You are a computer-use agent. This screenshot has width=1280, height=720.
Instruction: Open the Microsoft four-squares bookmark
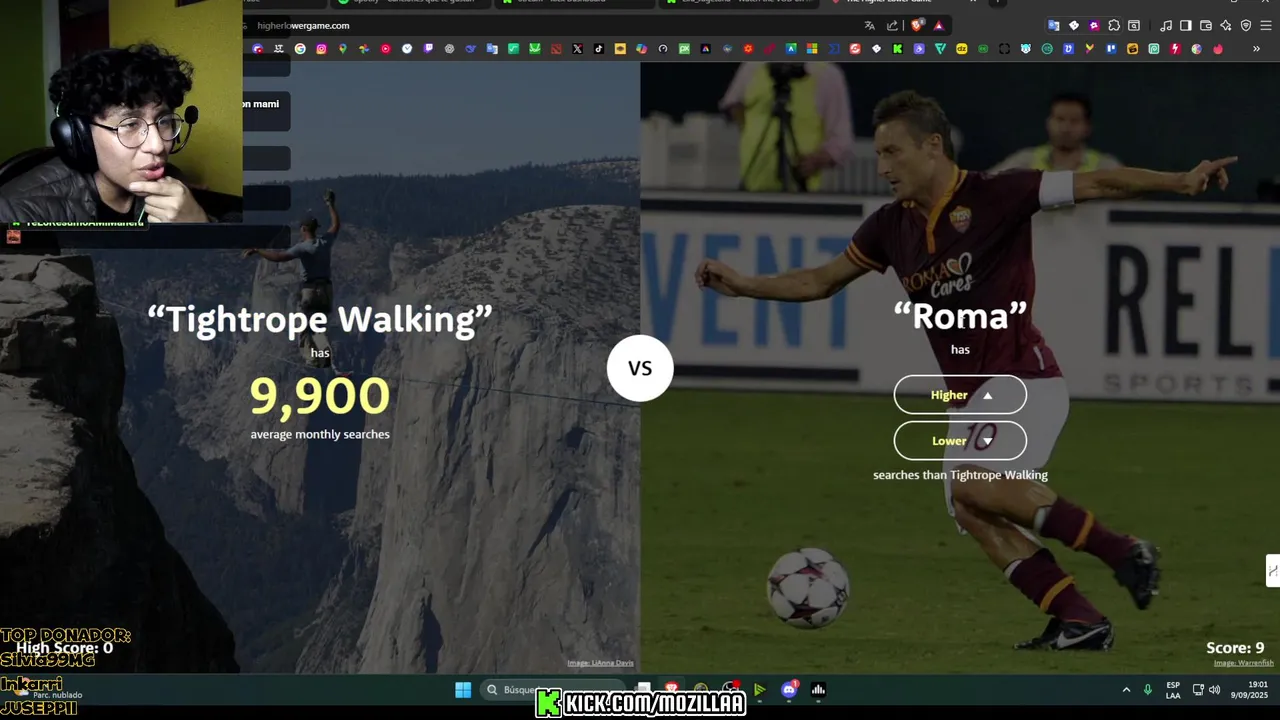[x=812, y=49]
